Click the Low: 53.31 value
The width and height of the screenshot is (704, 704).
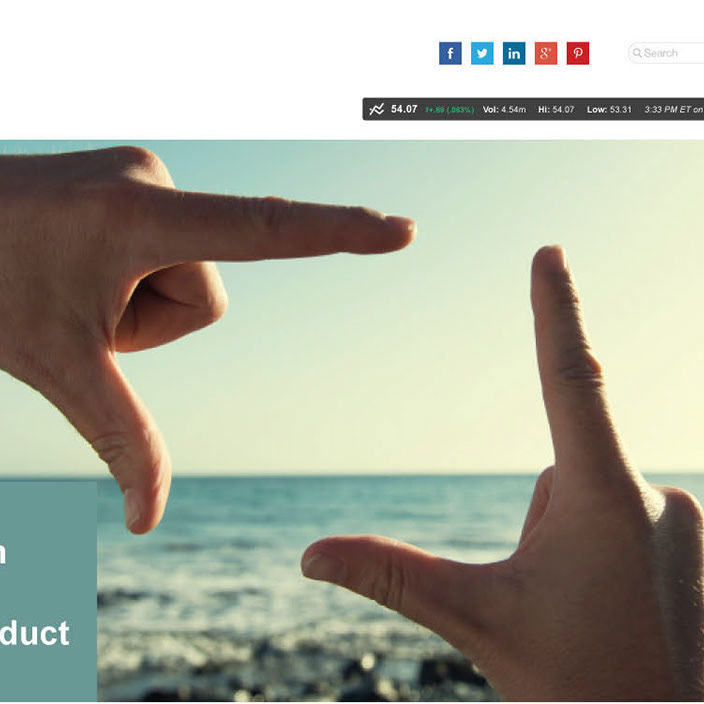pyautogui.click(x=609, y=110)
